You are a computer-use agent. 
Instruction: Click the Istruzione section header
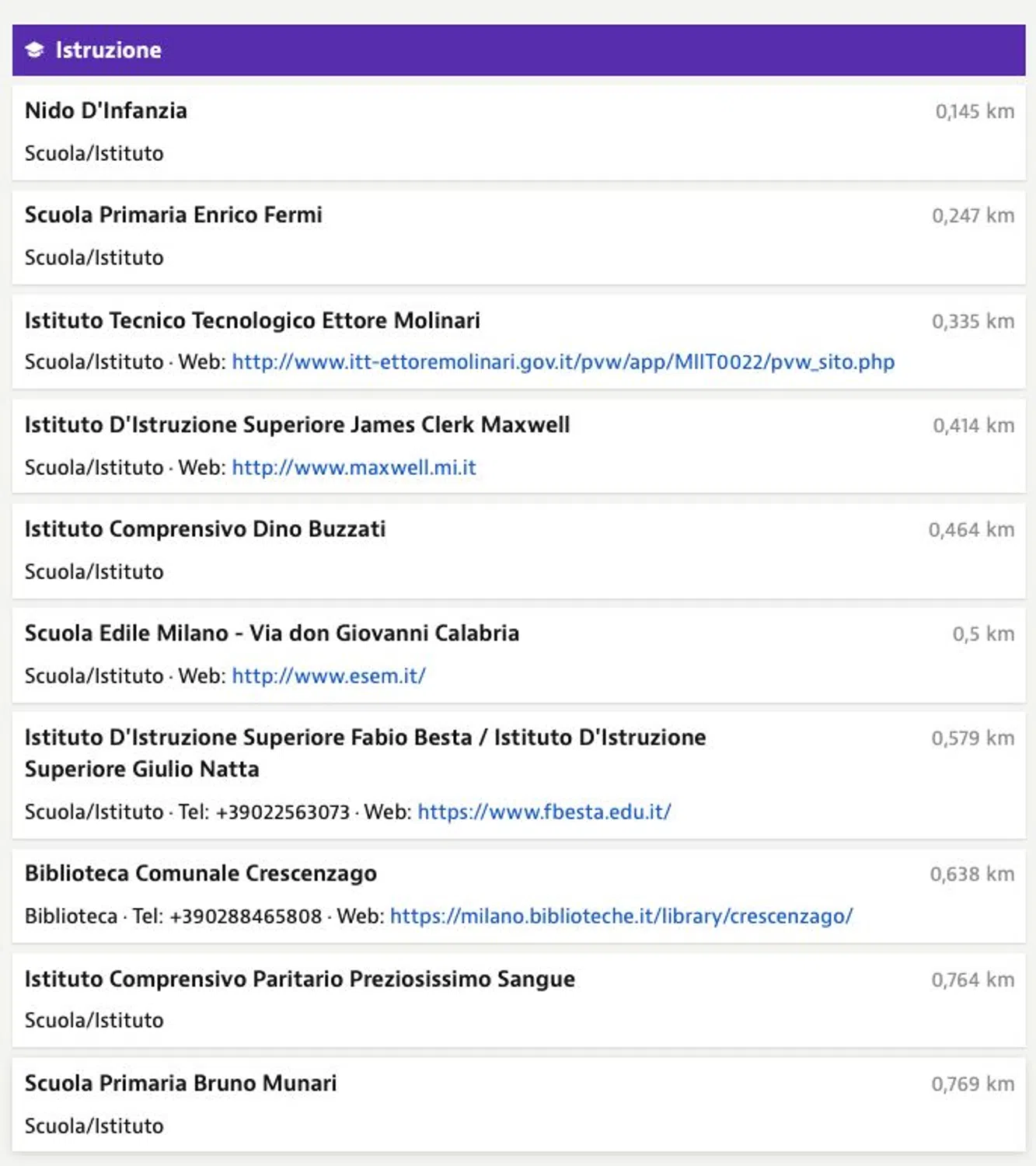click(x=518, y=50)
